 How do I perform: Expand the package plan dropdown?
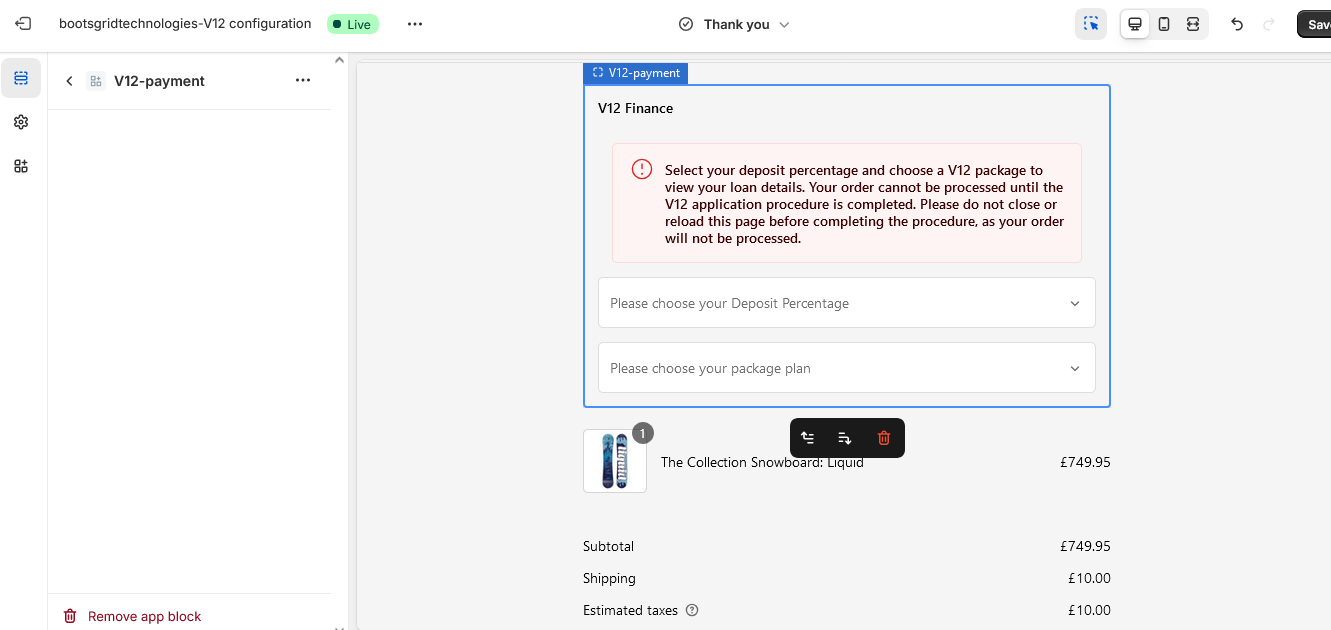(847, 368)
